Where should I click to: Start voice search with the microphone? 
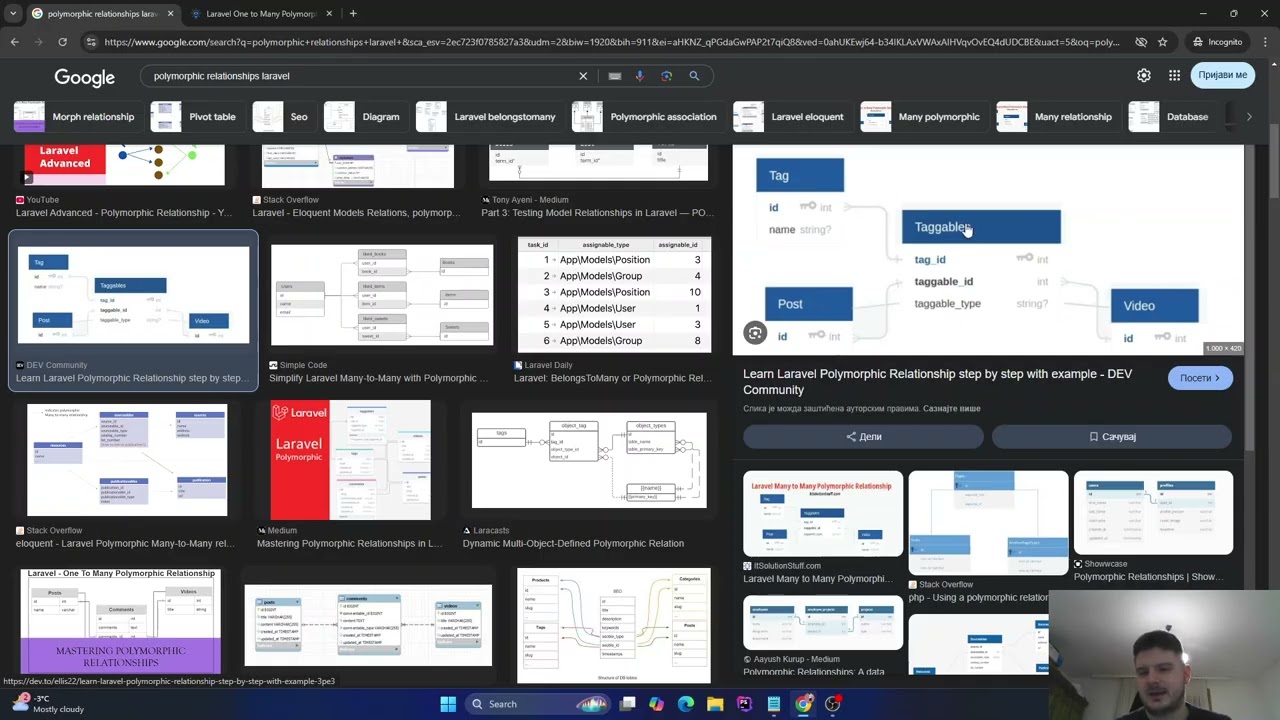point(640,76)
